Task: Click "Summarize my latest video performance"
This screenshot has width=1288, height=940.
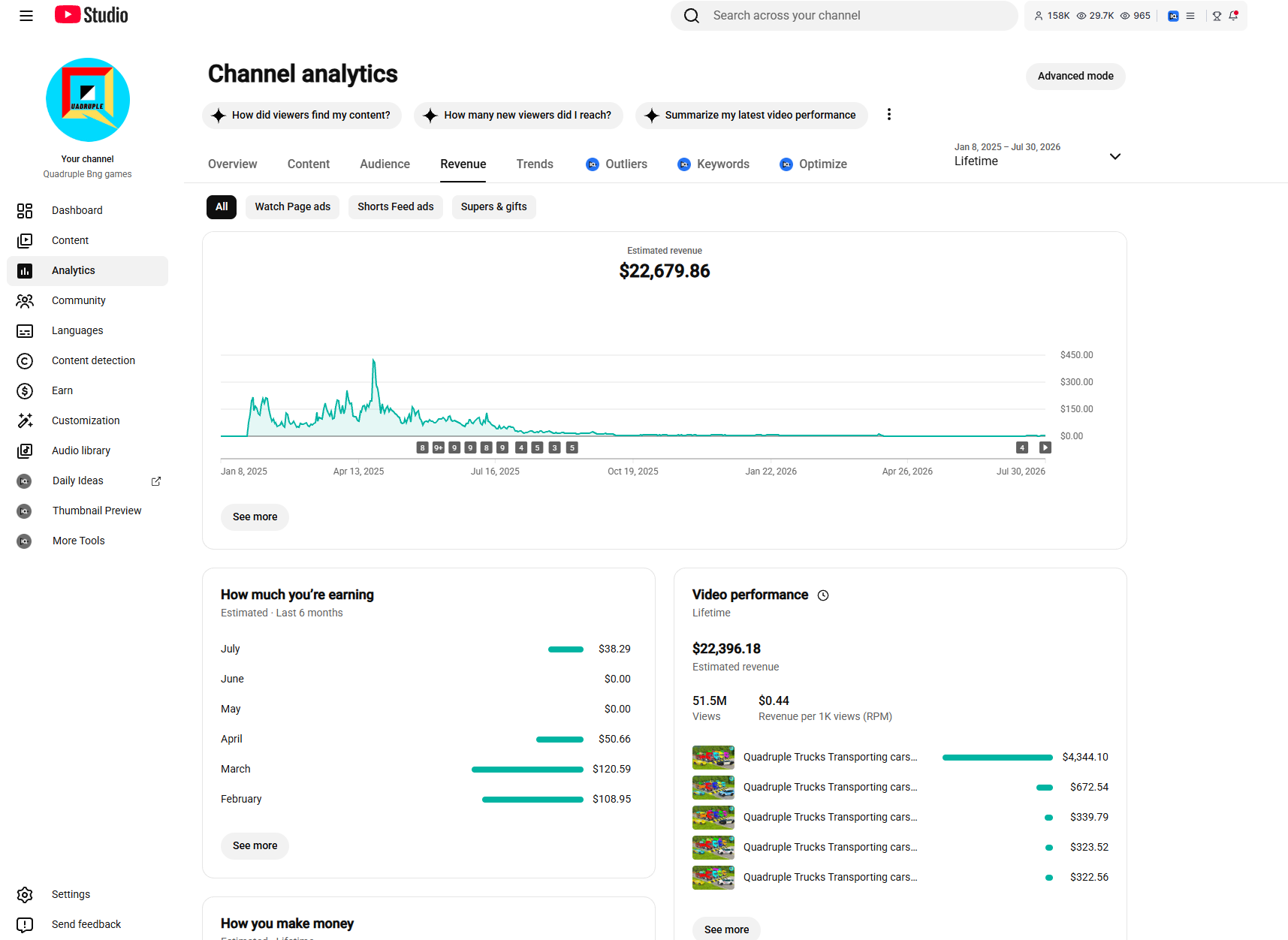Action: 751,116
